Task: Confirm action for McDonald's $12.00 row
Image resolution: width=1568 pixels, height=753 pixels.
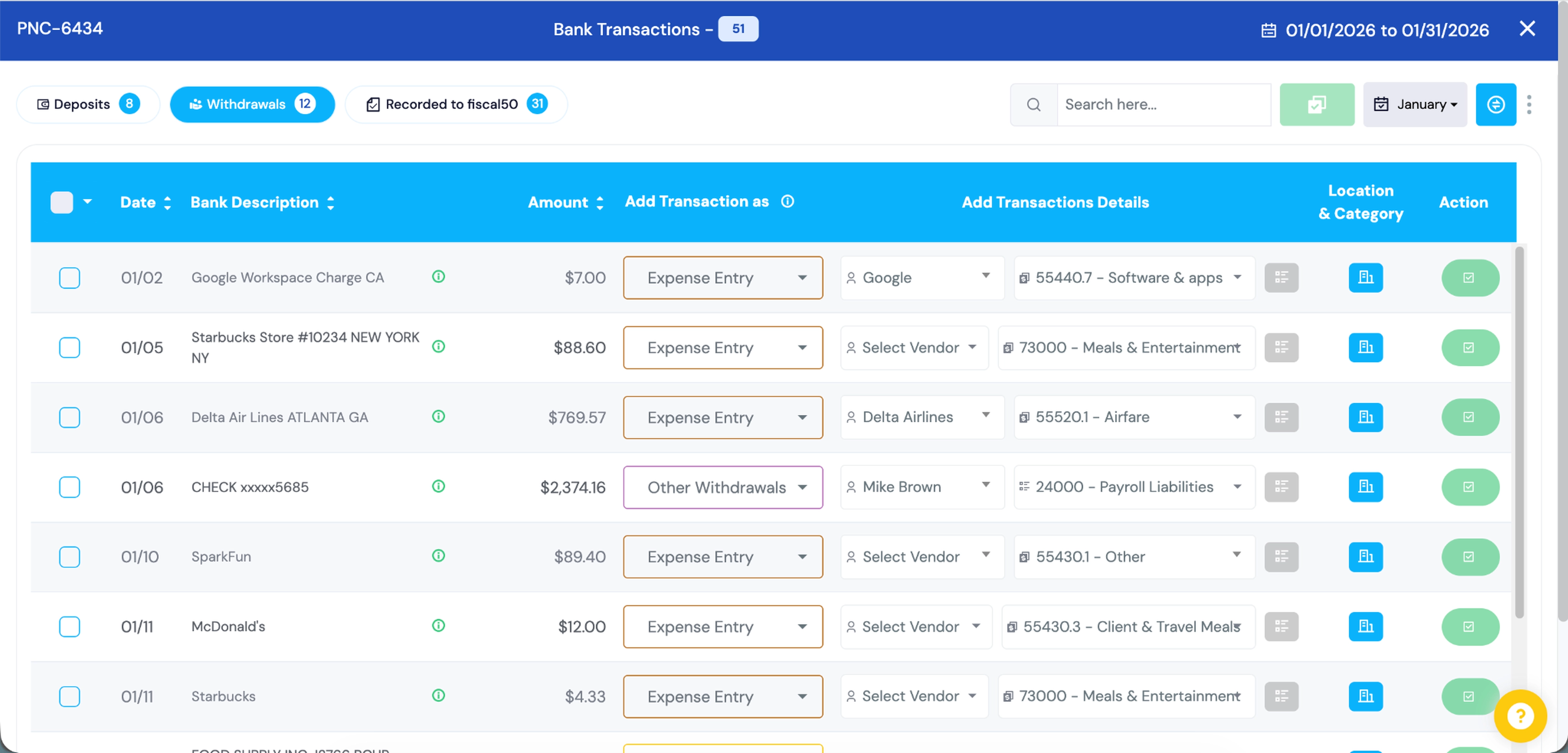Action: click(x=1470, y=626)
